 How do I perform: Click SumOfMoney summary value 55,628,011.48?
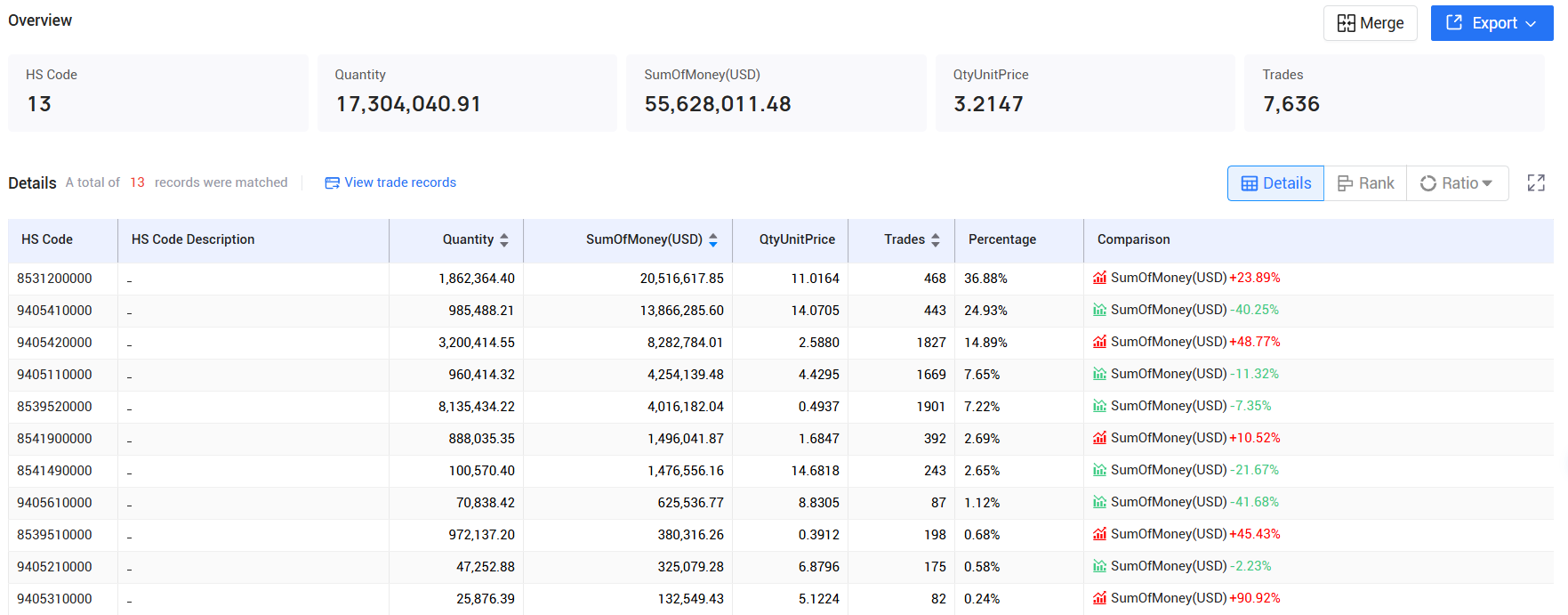(718, 104)
